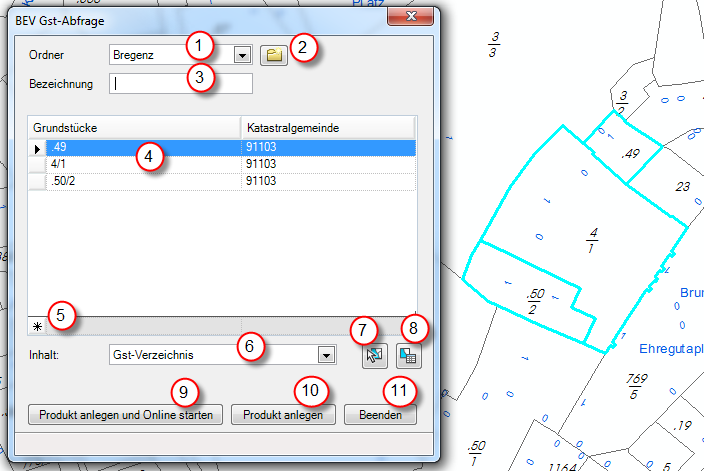Click into the Bezeichnung text field
This screenshot has height=471, width=704.
[x=180, y=84]
